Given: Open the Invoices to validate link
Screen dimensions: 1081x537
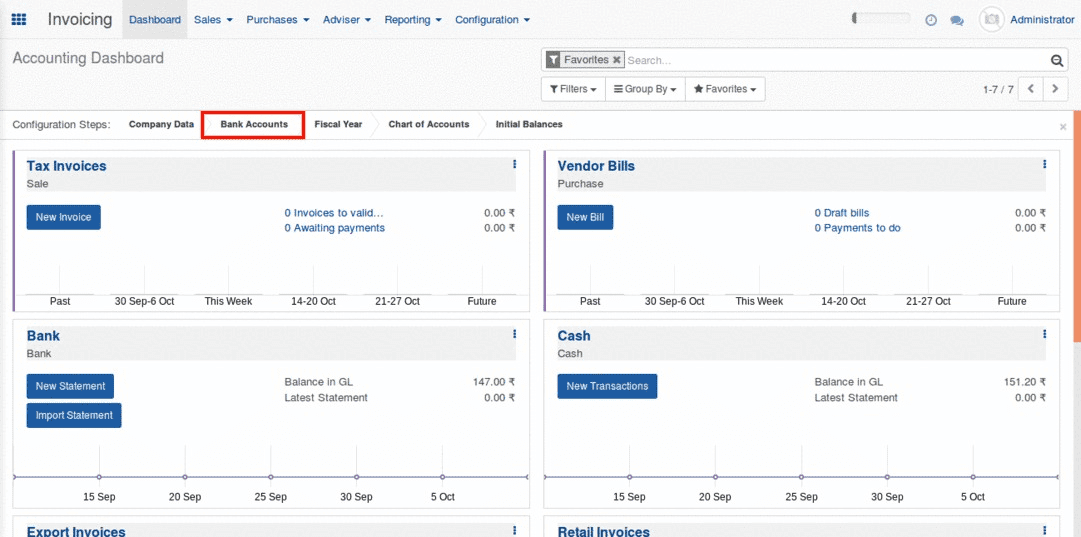Looking at the screenshot, I should (334, 213).
